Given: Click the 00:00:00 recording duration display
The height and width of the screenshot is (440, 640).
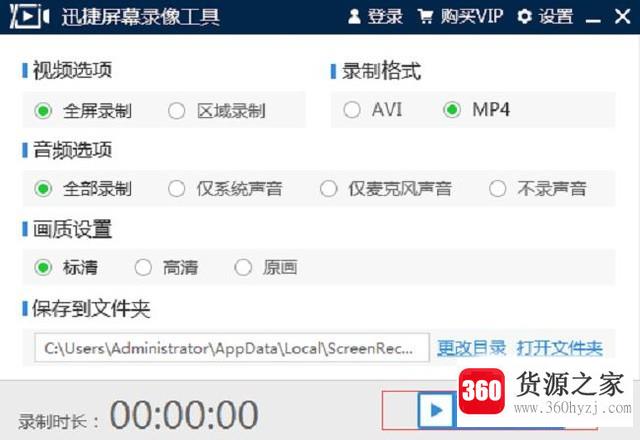Looking at the screenshot, I should tap(184, 415).
